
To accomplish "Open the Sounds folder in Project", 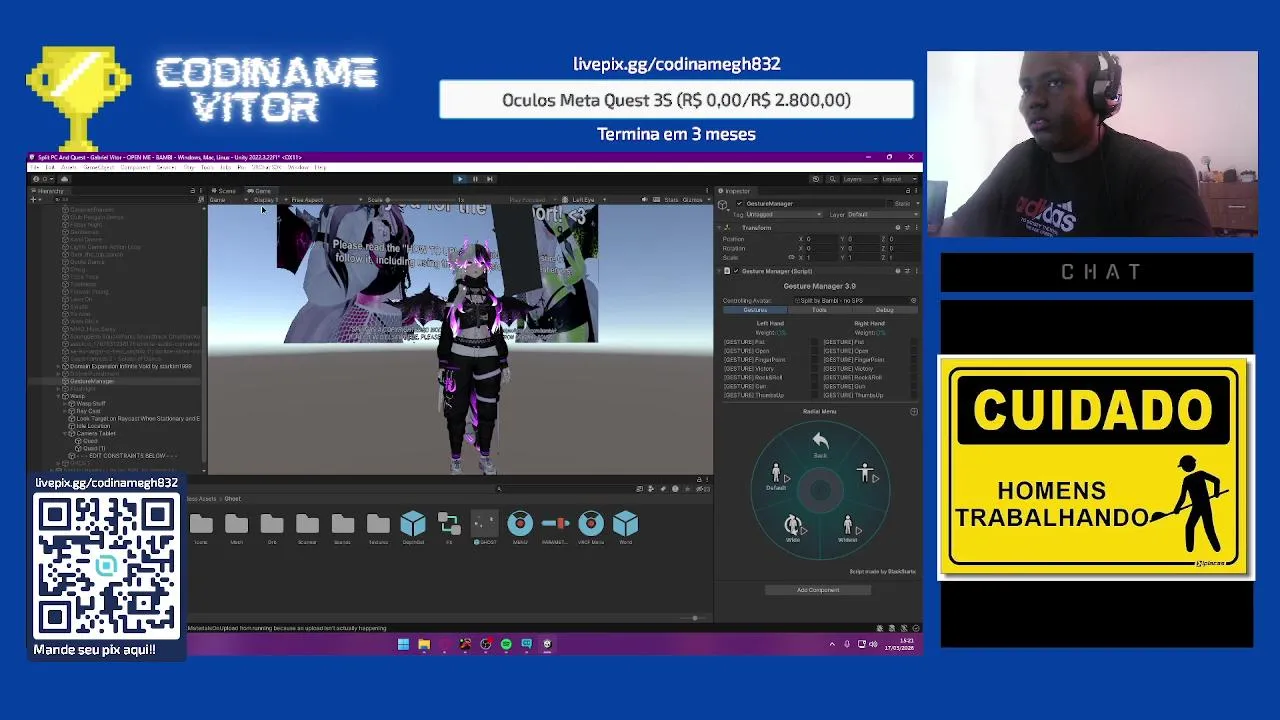I will click(342, 528).
